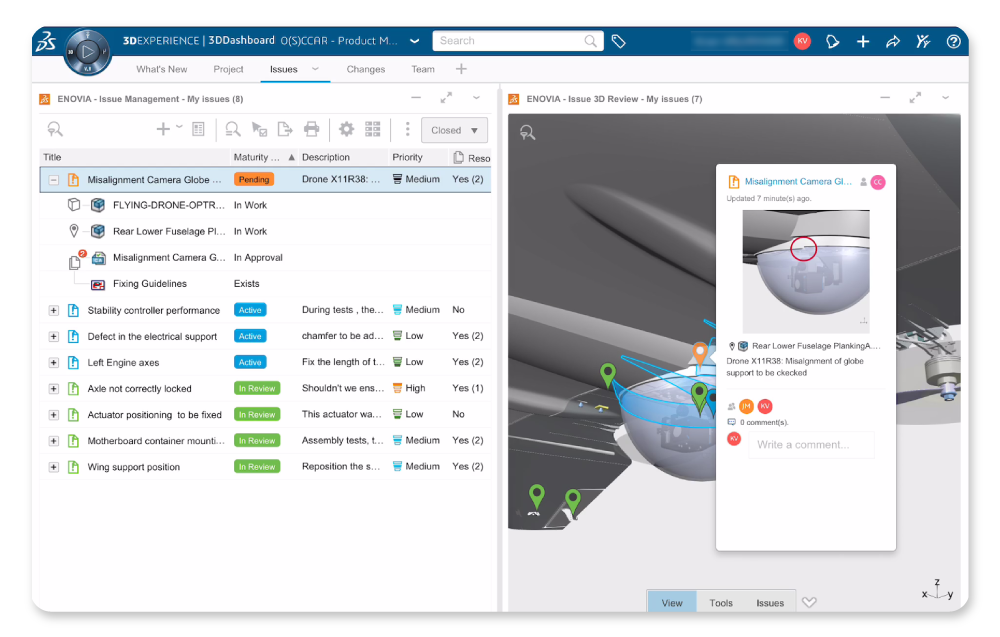Click the heart icon beside Issues tab
The height and width of the screenshot is (637, 1000).
tap(809, 603)
